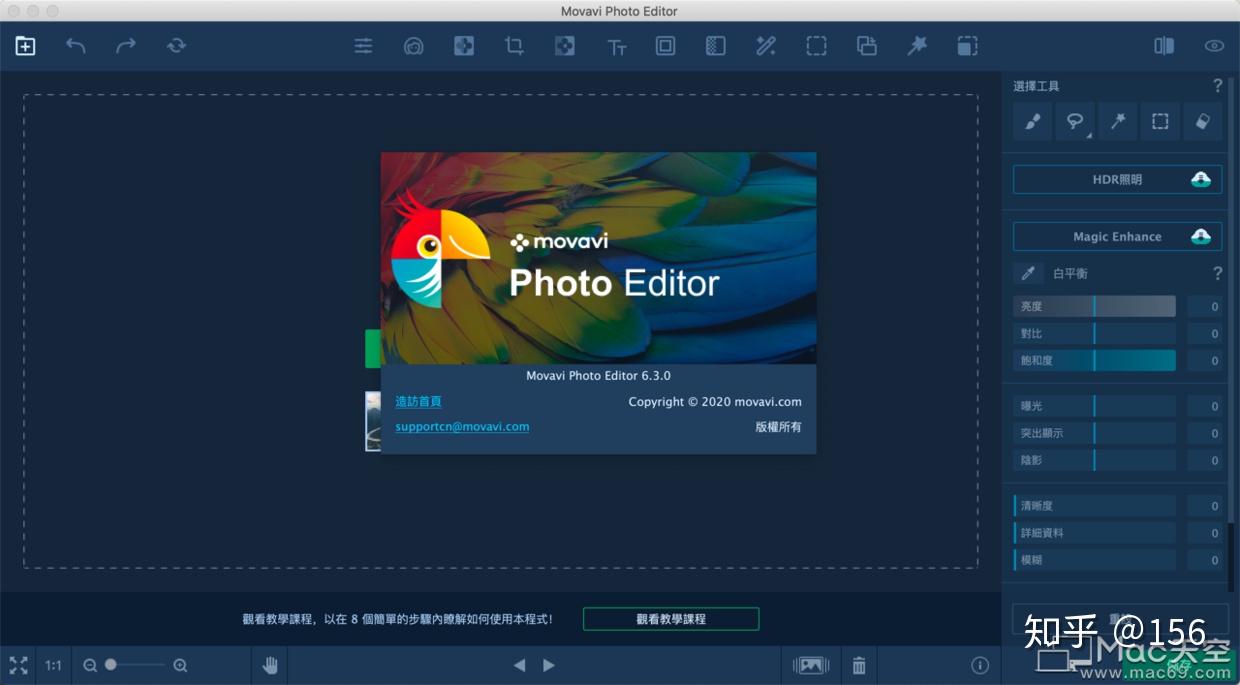Open help for 選擇工具 section
This screenshot has height=685, width=1240.
pos(1217,86)
